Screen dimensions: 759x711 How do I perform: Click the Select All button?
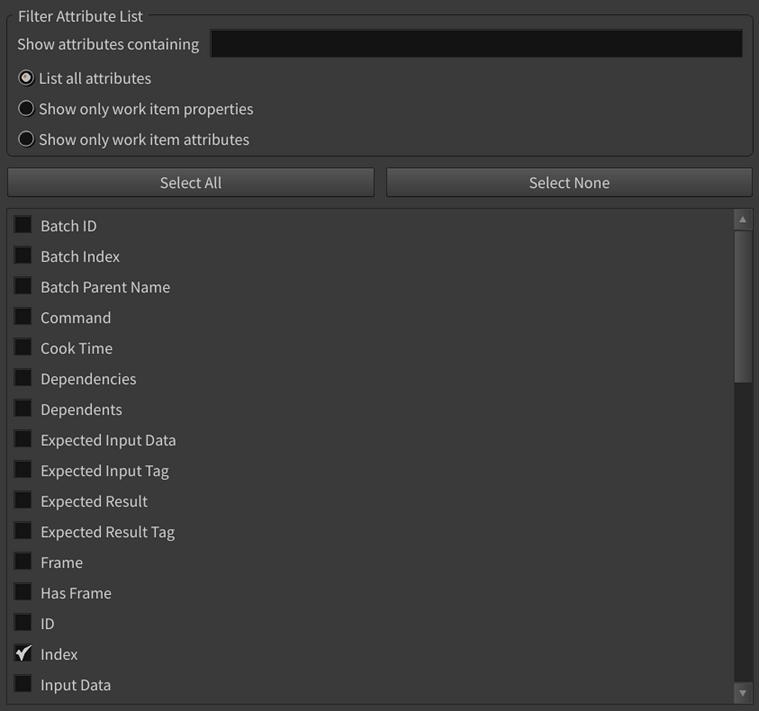pos(190,182)
